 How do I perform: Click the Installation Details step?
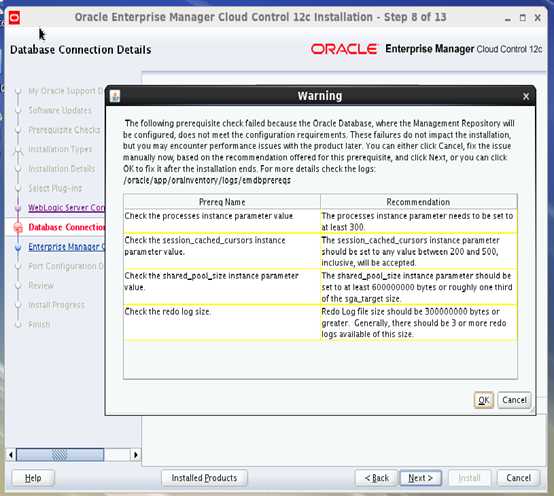[62, 169]
